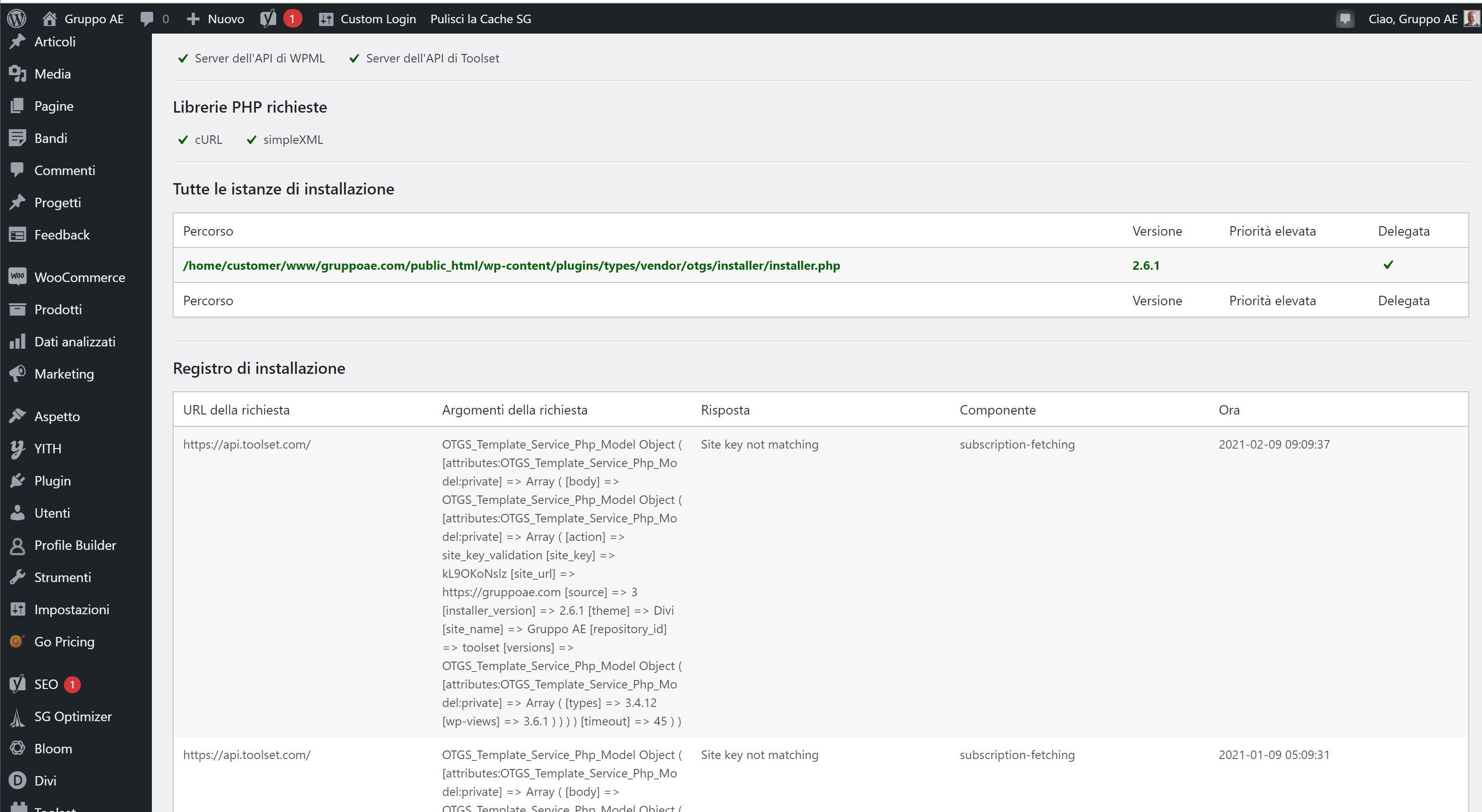Click the Nuovo plus icon
Screen dimensions: 1482x812
(x=194, y=19)
